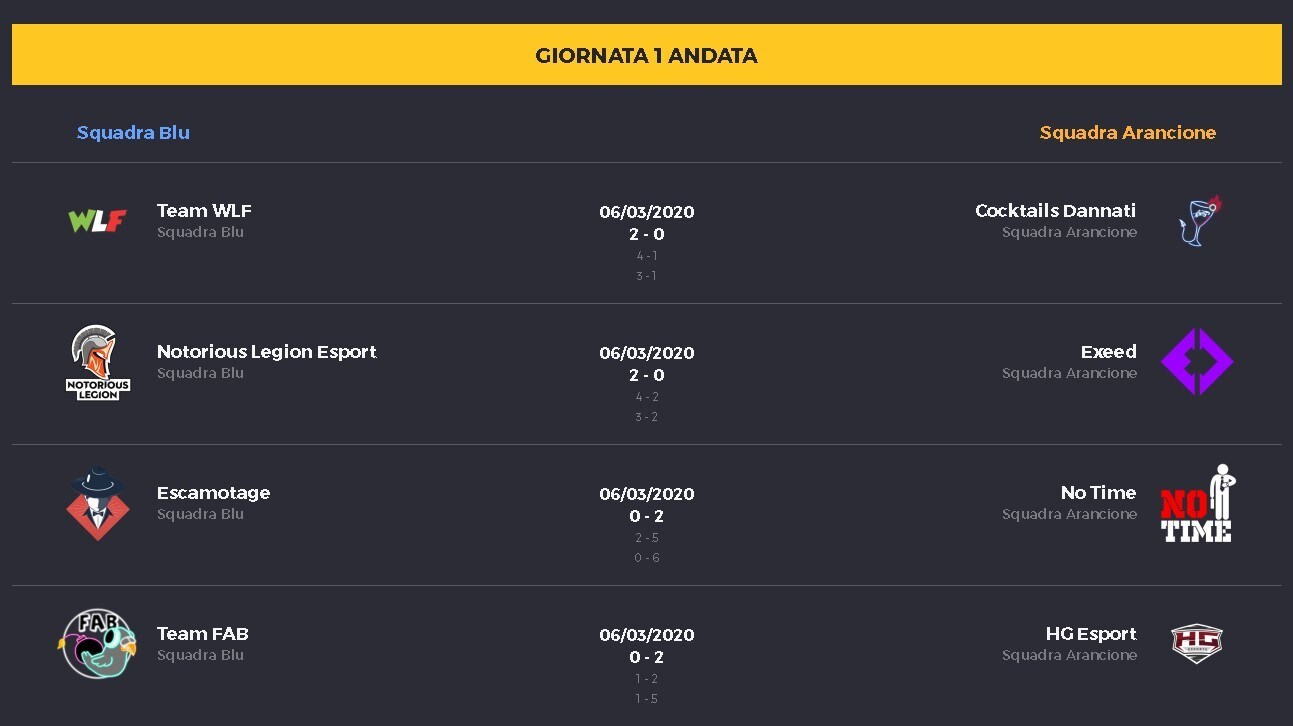Image resolution: width=1293 pixels, height=726 pixels.
Task: Go to the Escamotage team page
Action: pyautogui.click(x=213, y=492)
